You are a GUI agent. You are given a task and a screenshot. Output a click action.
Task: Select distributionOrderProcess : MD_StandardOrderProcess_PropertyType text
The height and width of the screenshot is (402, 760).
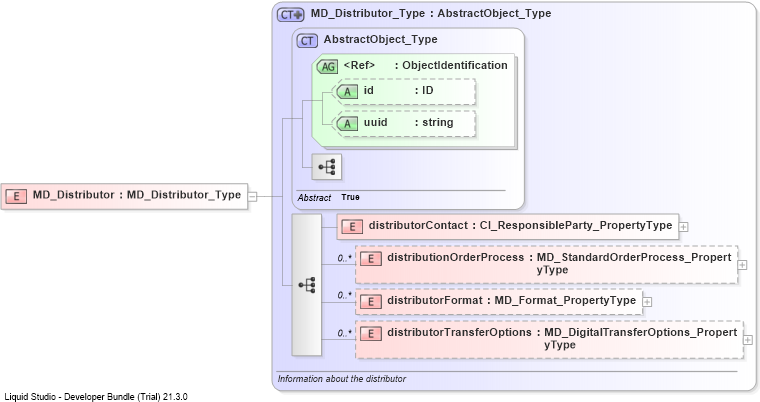click(x=559, y=264)
